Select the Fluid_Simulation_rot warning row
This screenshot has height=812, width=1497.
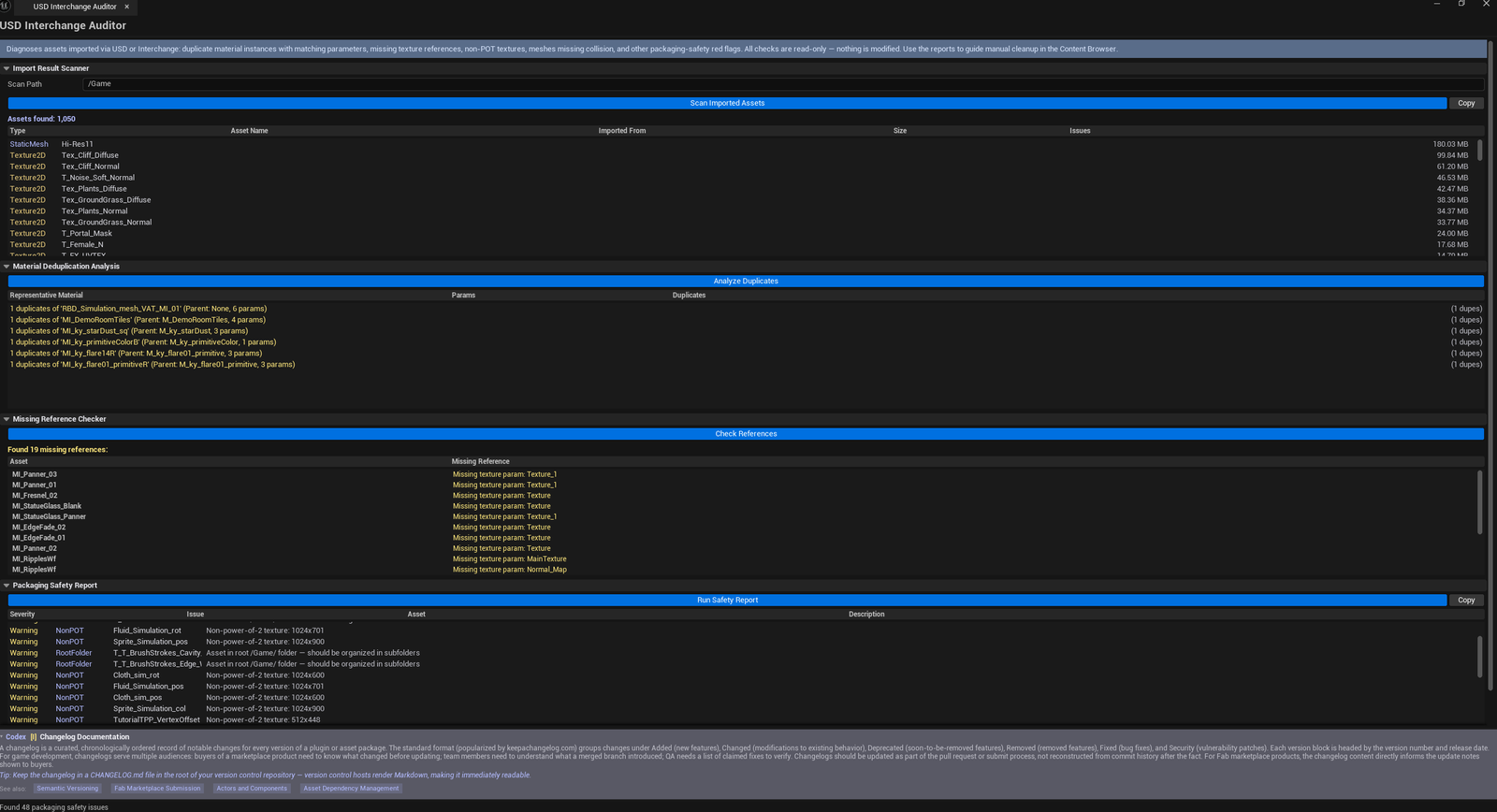(x=742, y=631)
